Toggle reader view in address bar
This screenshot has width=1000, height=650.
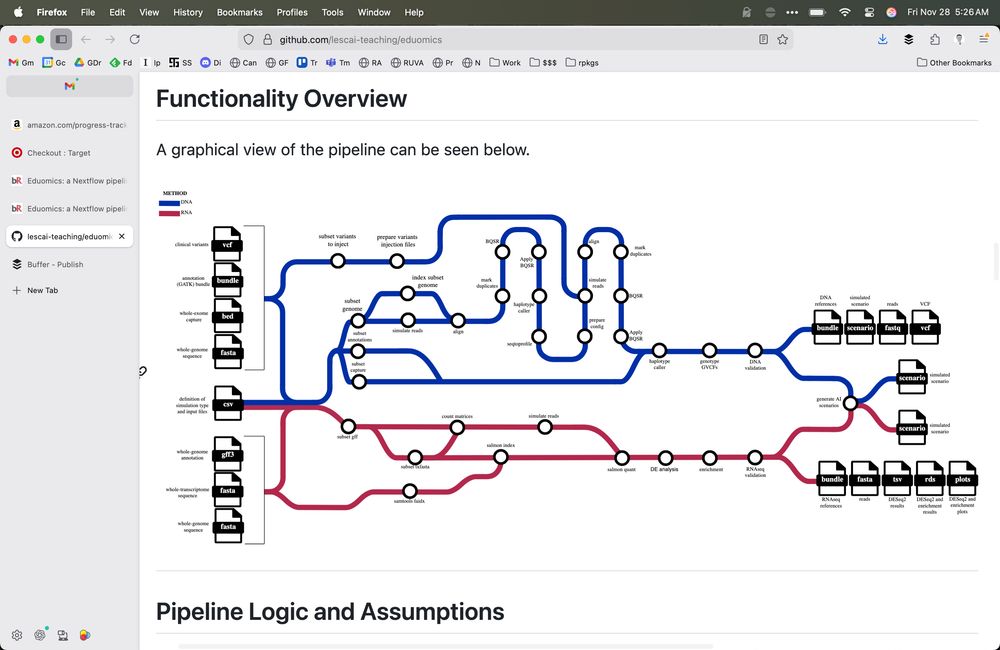tap(763, 40)
